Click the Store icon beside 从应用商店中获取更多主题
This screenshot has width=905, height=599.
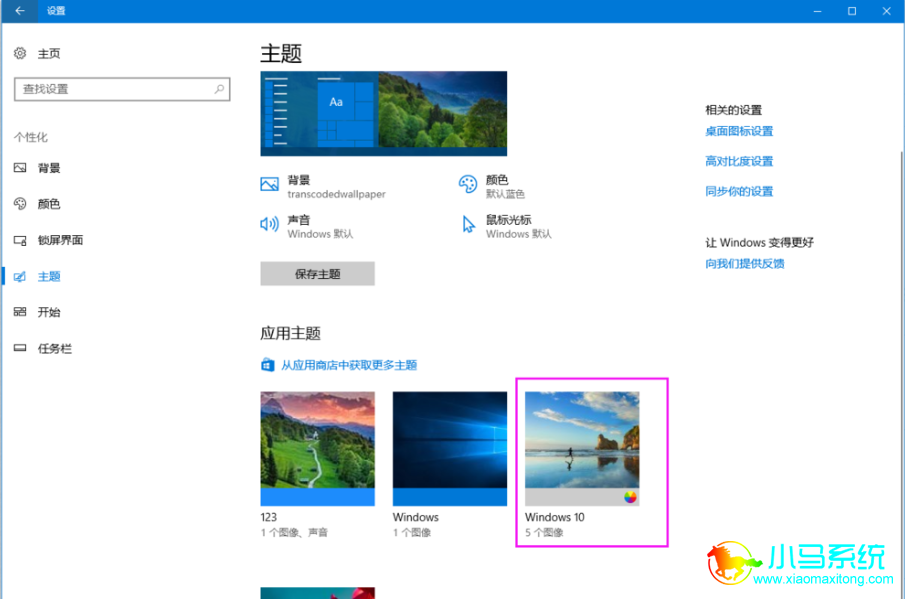[268, 365]
